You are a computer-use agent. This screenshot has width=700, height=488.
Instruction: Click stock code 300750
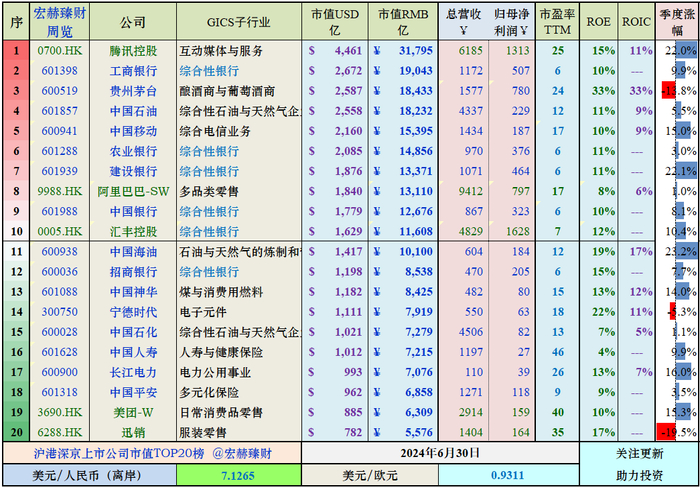(59, 312)
